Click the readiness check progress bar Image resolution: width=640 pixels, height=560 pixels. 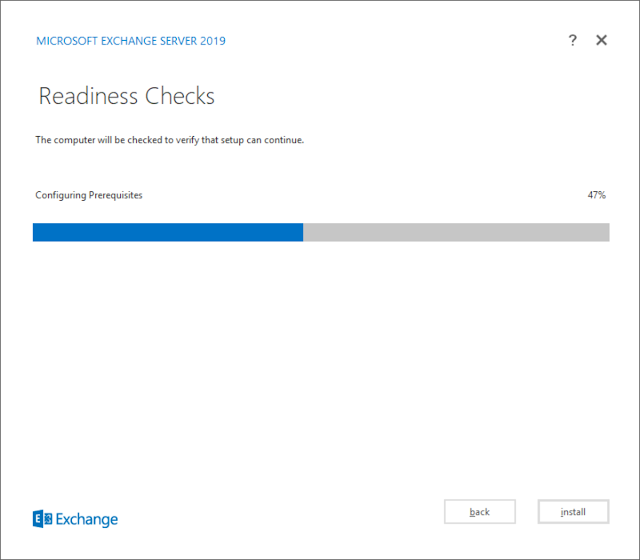click(x=321, y=232)
